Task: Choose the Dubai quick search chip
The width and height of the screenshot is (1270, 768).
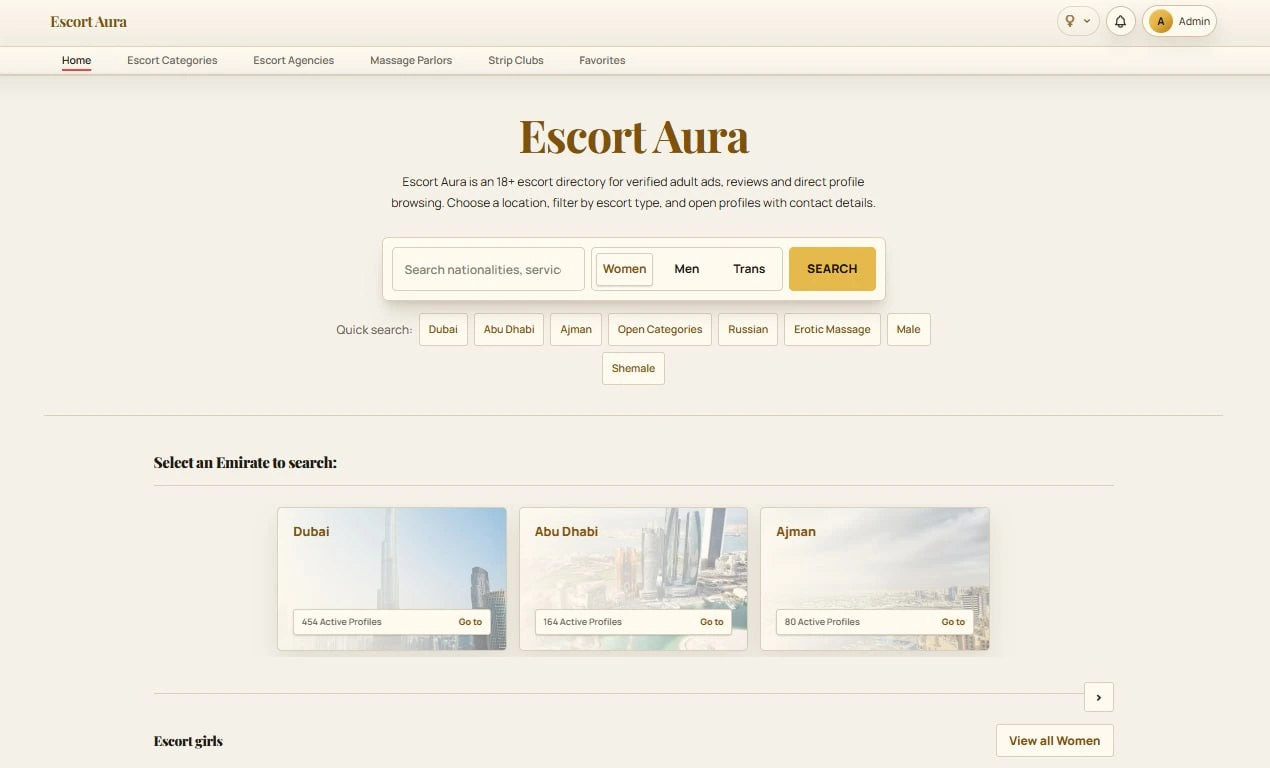Action: [x=443, y=329]
